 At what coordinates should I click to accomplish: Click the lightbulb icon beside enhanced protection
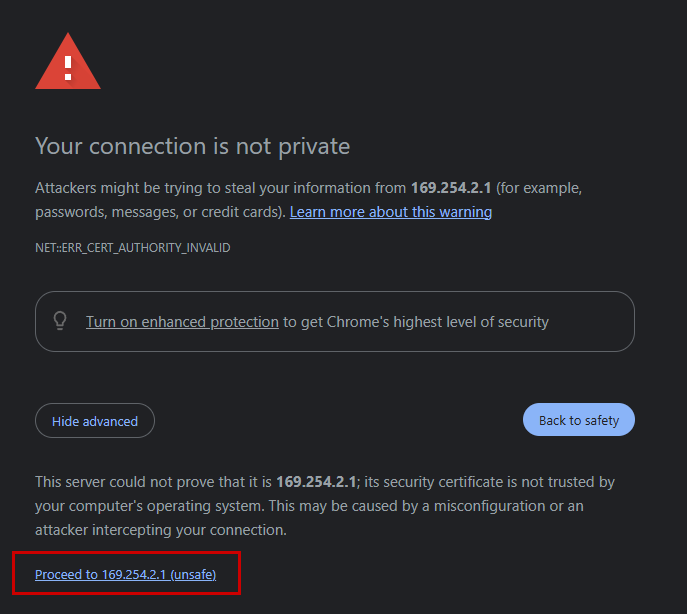(60, 321)
